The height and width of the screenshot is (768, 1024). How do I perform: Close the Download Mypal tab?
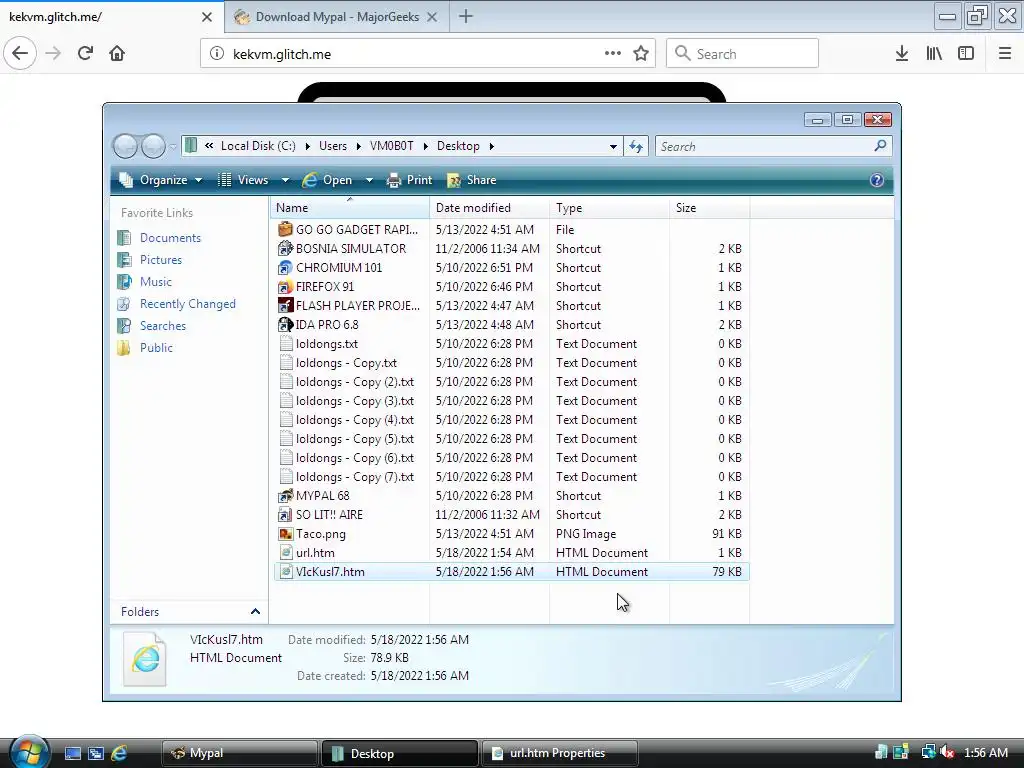click(432, 17)
